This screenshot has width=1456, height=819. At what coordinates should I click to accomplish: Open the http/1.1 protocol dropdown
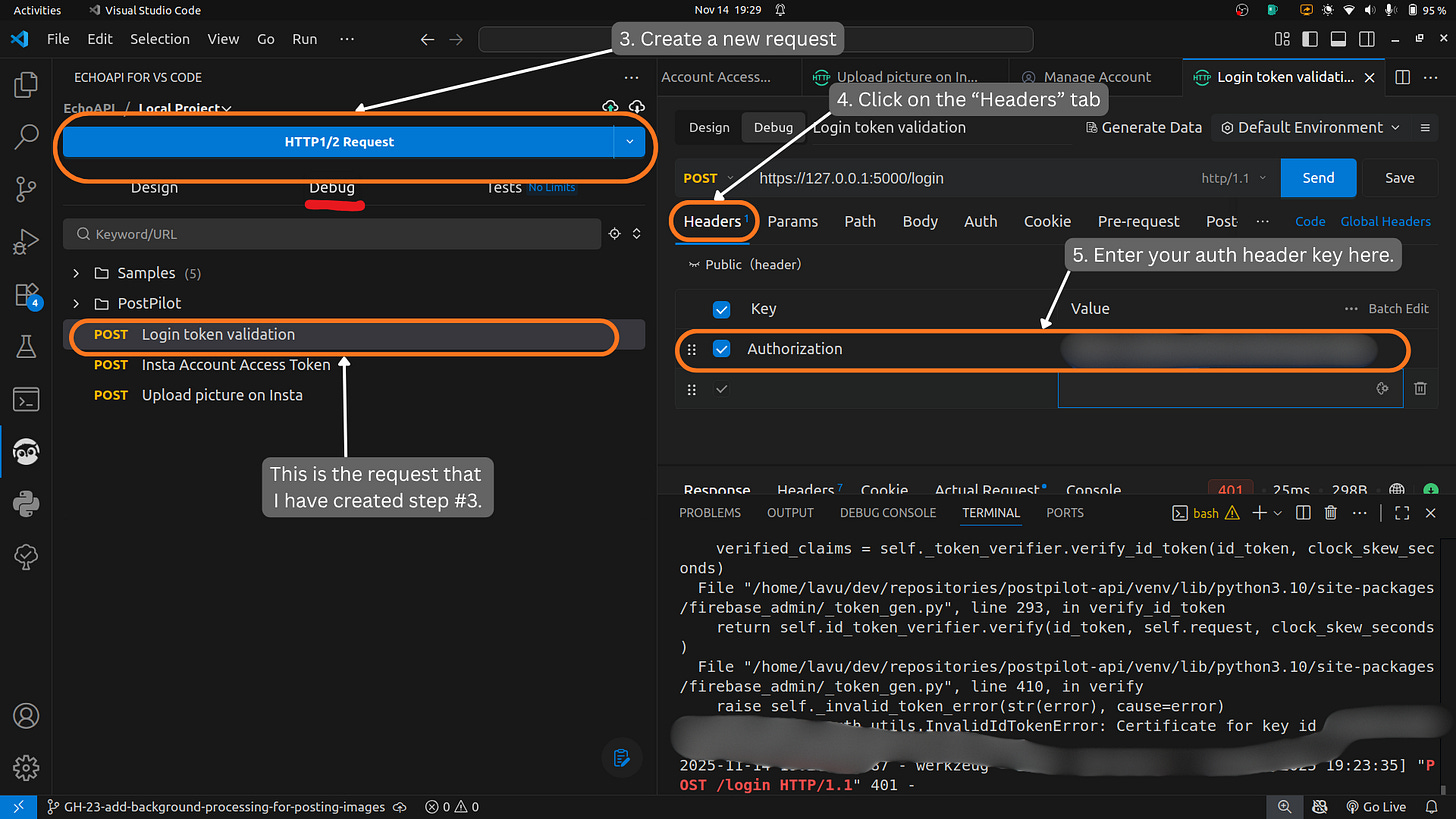[1234, 178]
